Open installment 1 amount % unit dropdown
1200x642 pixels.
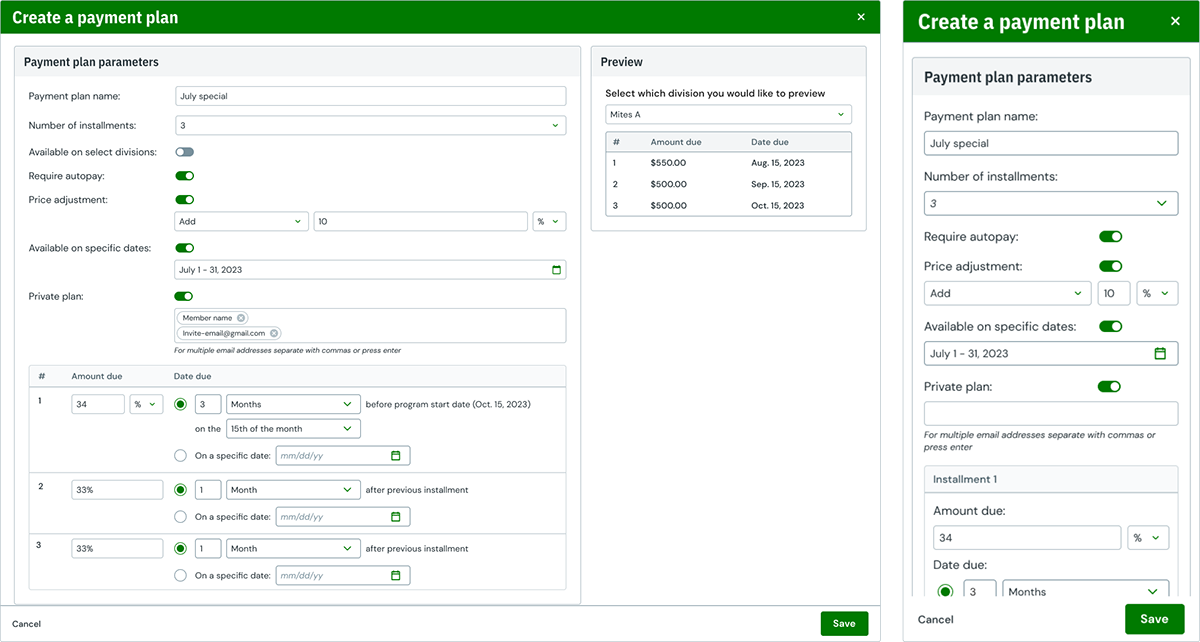click(x=147, y=404)
